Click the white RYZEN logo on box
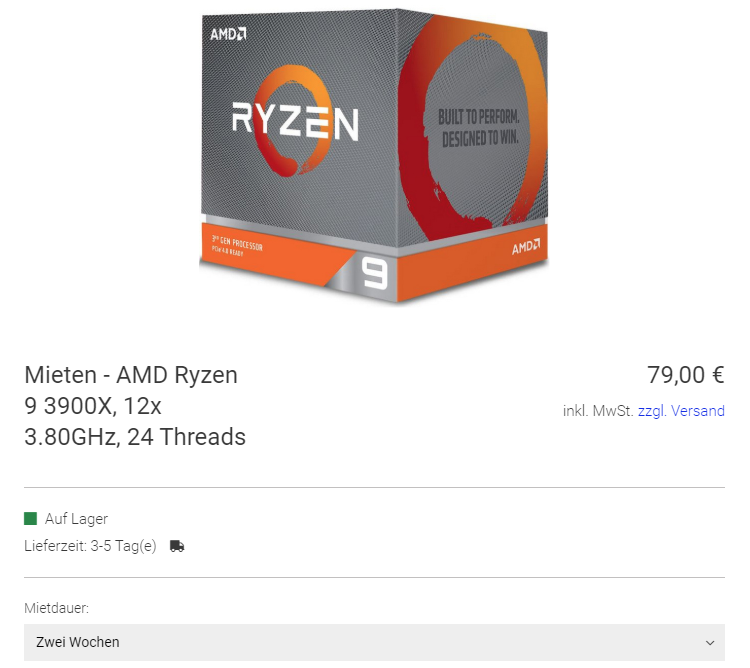The height and width of the screenshot is (668, 750). tap(295, 121)
